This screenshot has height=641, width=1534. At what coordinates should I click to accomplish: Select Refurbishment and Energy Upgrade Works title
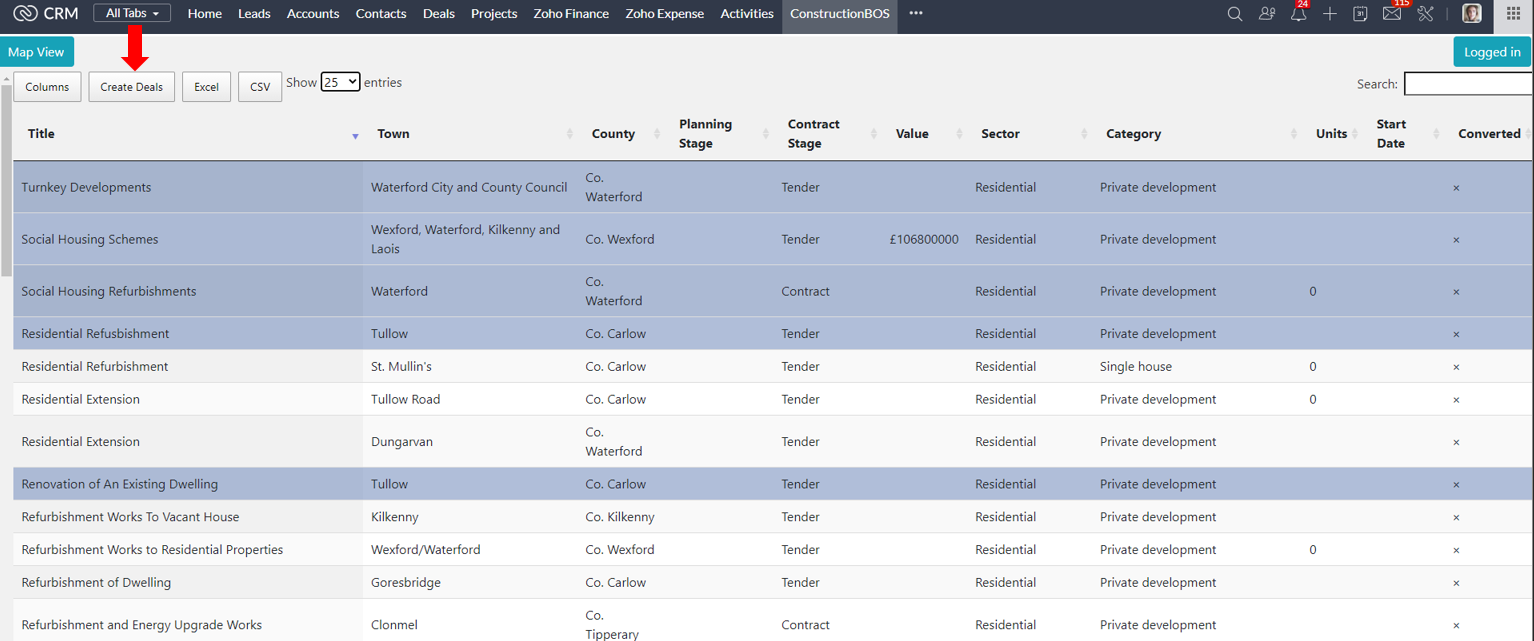pyautogui.click(x=141, y=626)
